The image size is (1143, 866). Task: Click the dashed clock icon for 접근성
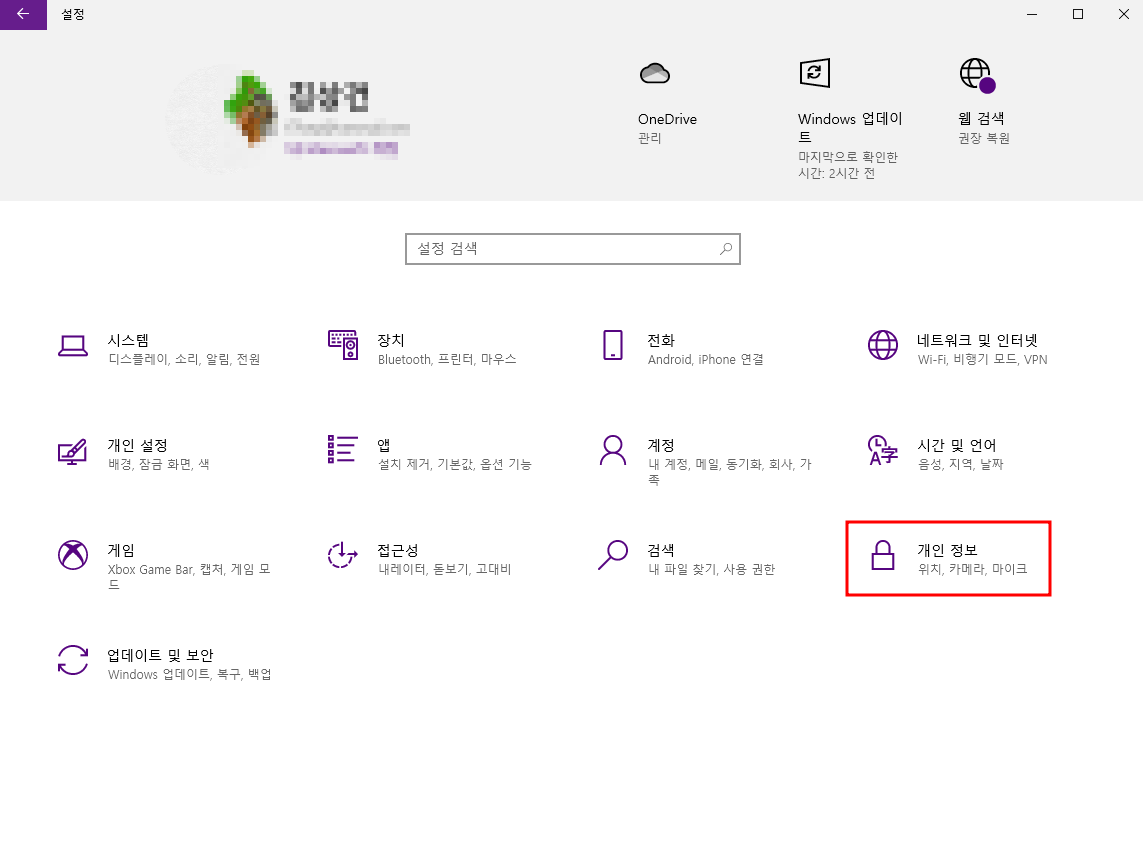[x=343, y=555]
